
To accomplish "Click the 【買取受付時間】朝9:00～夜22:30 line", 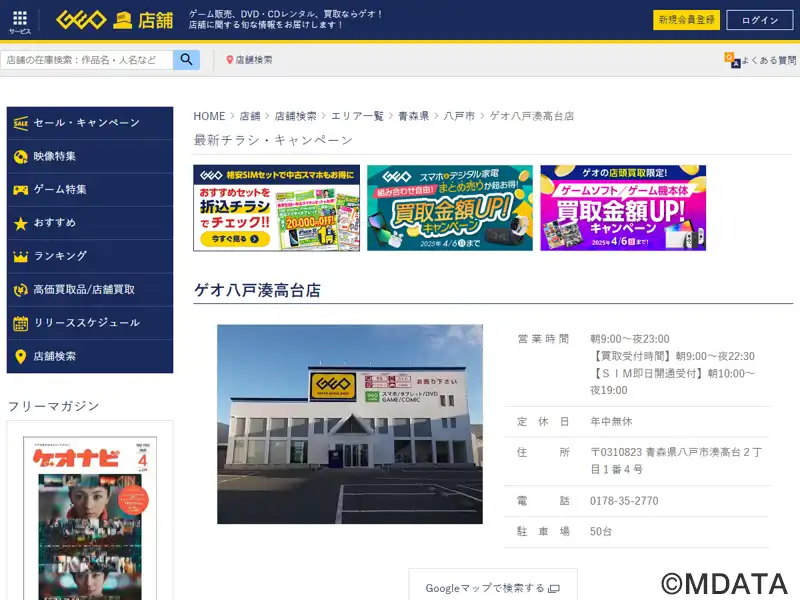I will coord(672,356).
